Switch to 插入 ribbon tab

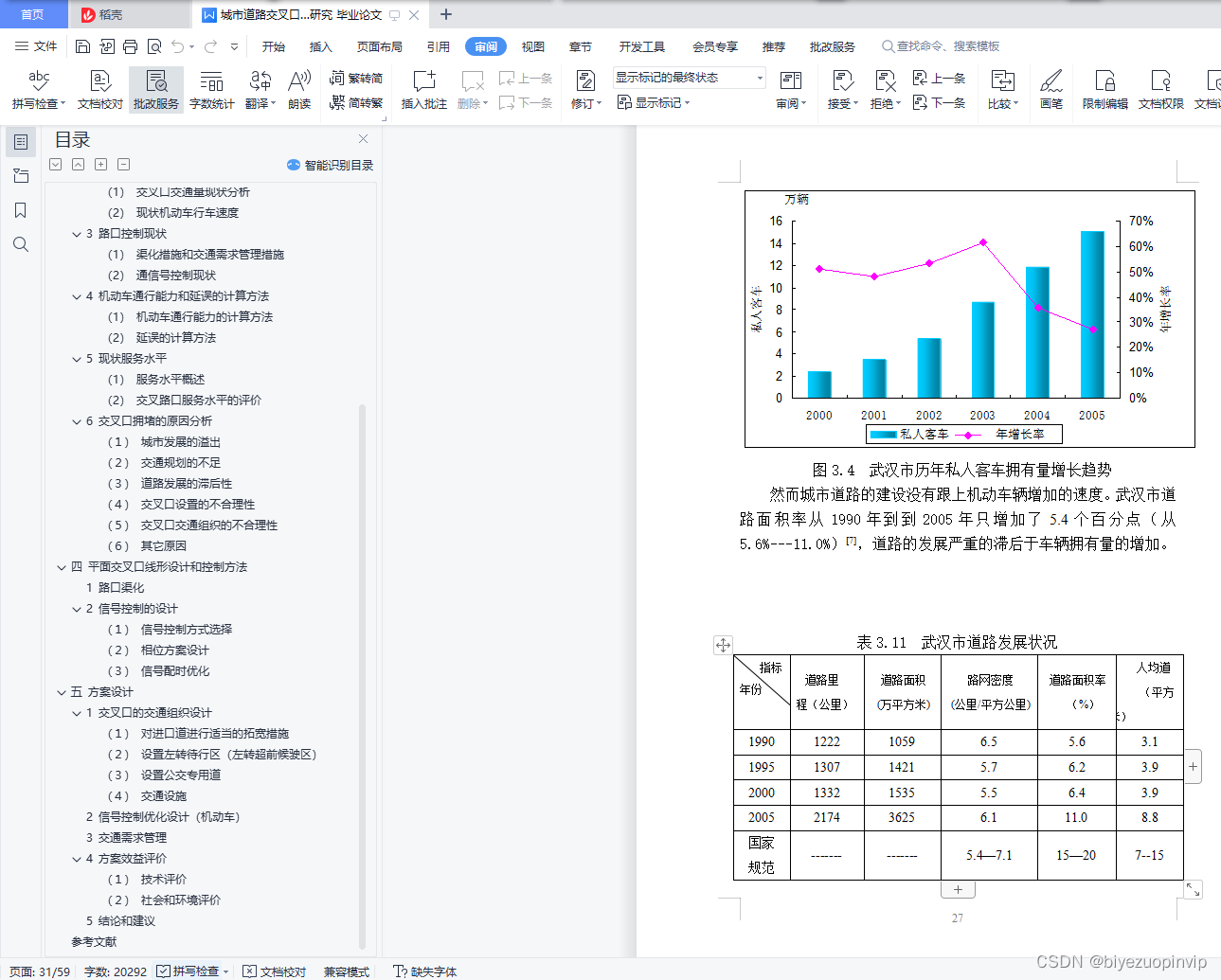click(x=321, y=46)
